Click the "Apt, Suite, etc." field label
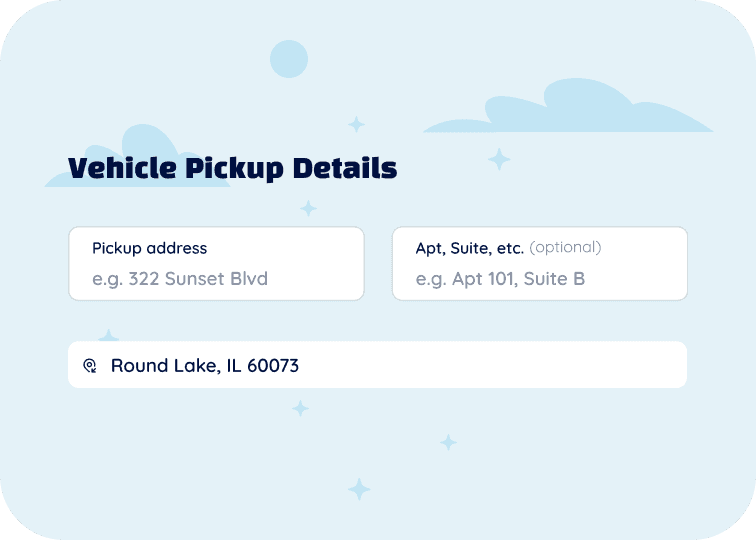 coord(469,248)
